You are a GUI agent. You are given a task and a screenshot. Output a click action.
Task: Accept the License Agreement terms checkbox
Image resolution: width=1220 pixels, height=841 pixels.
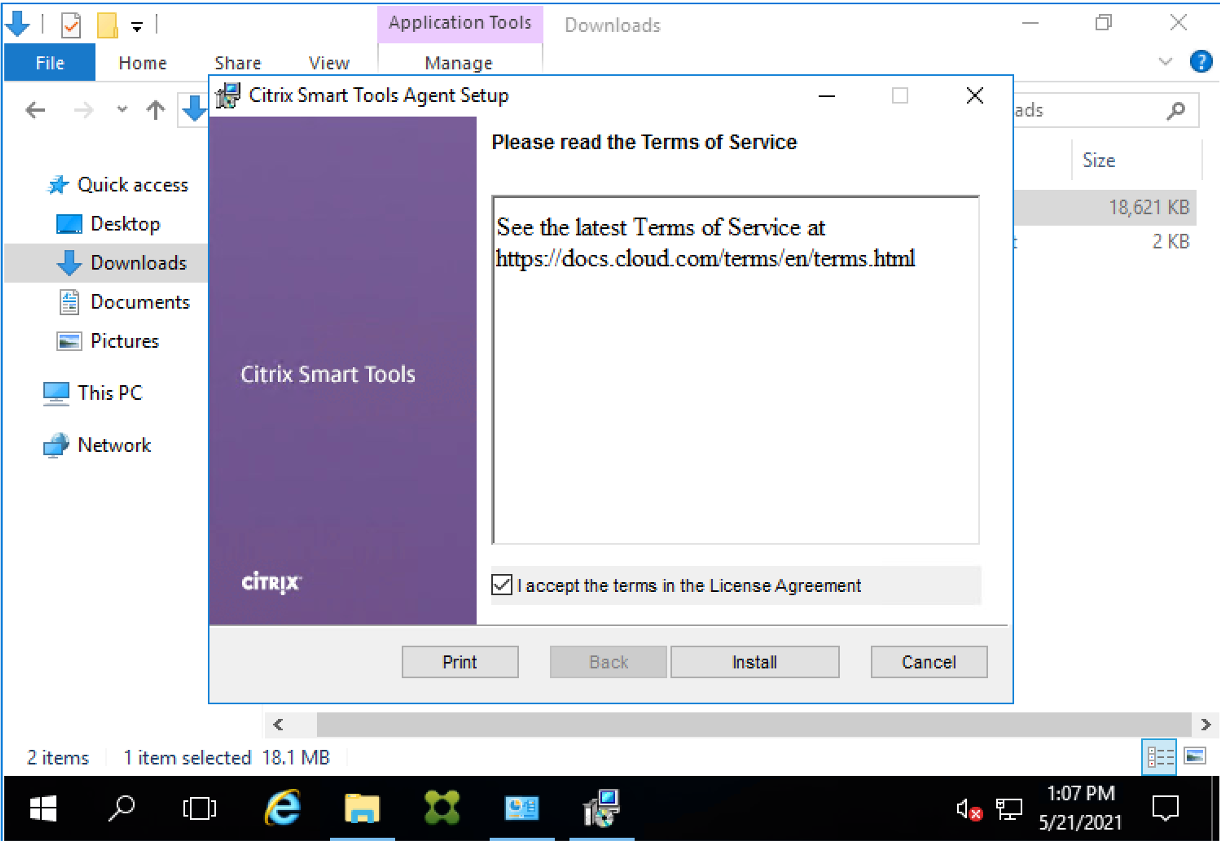502,585
